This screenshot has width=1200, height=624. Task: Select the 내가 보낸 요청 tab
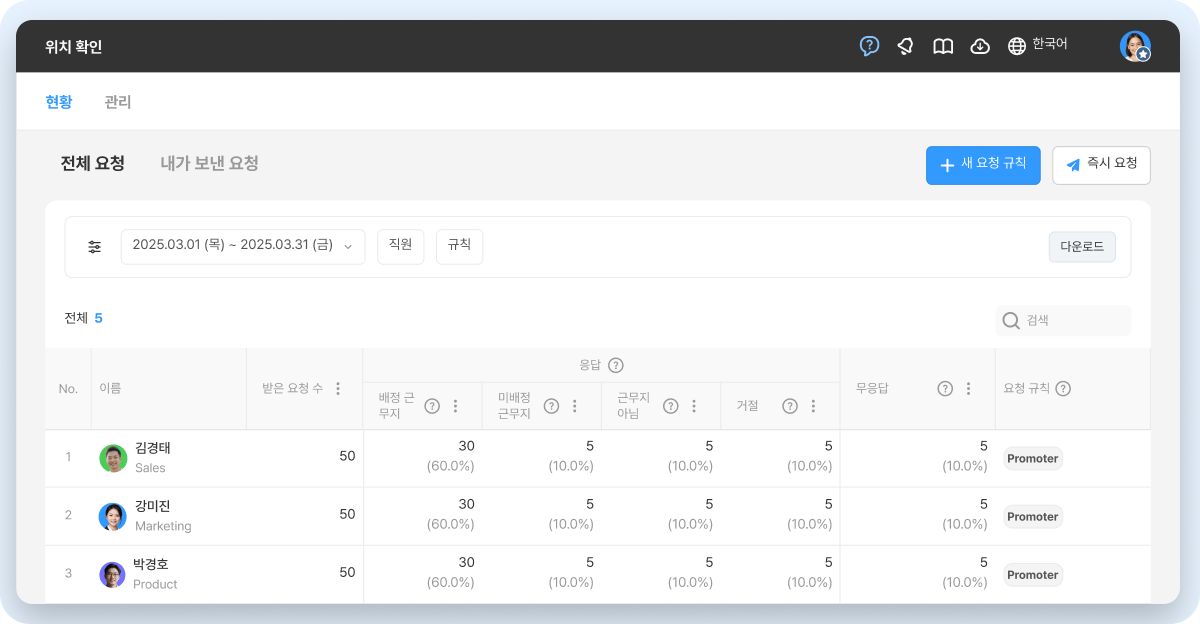click(210, 163)
